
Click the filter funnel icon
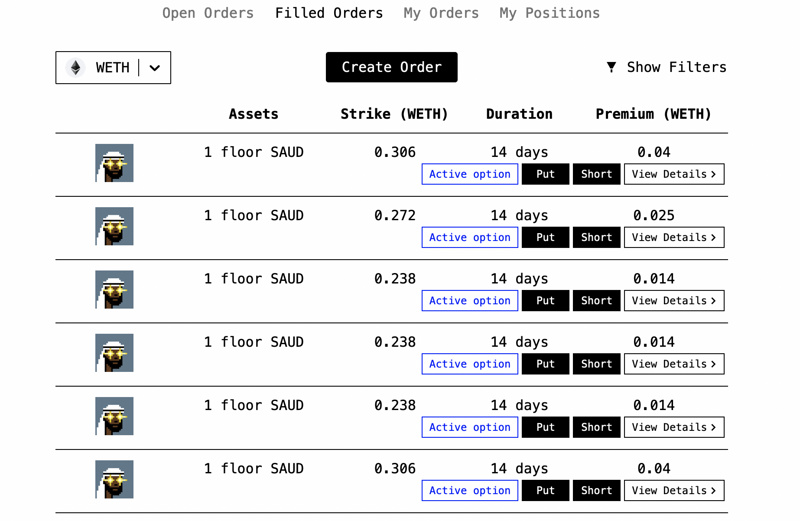[x=611, y=67]
